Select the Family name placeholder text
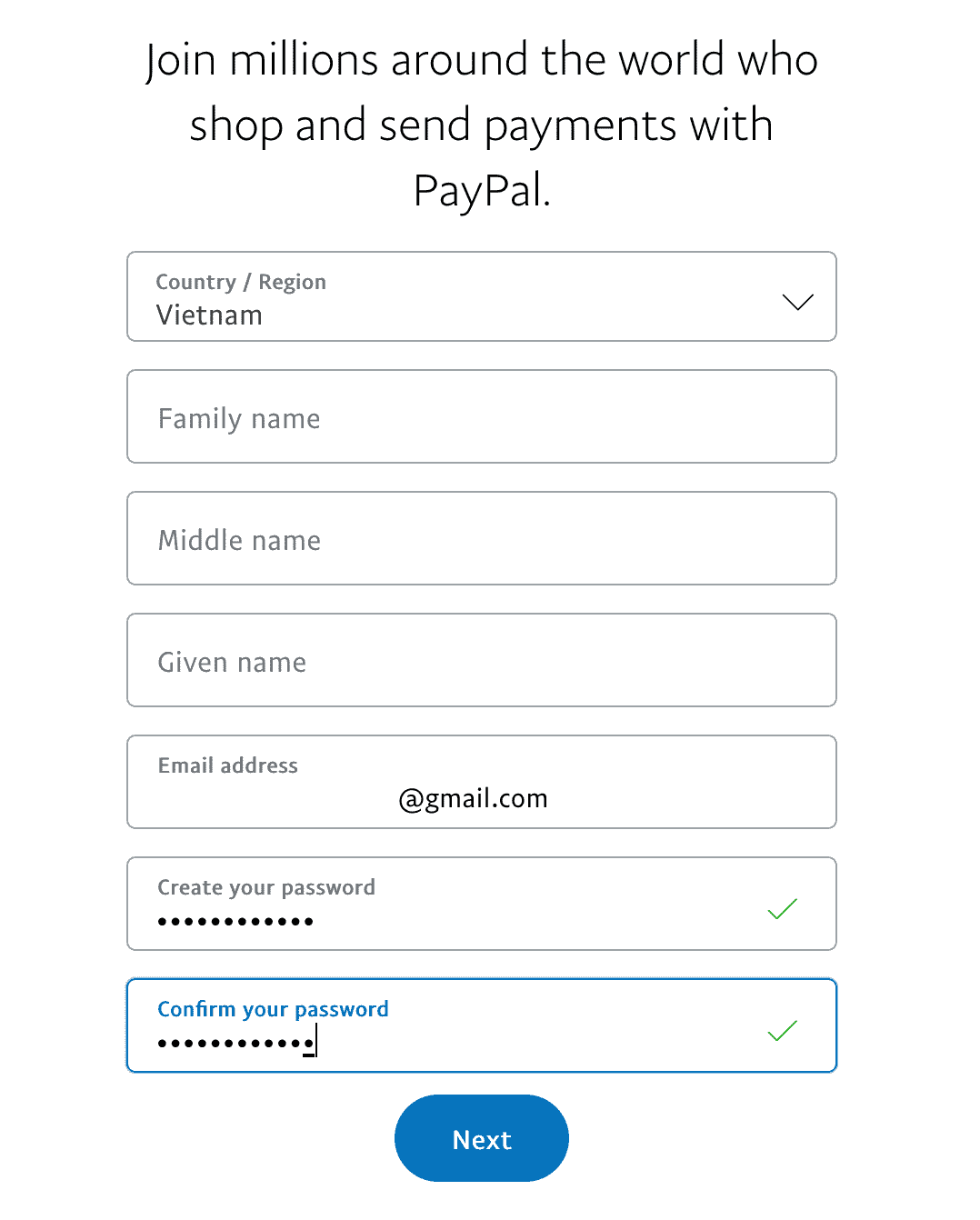 pyautogui.click(x=238, y=418)
